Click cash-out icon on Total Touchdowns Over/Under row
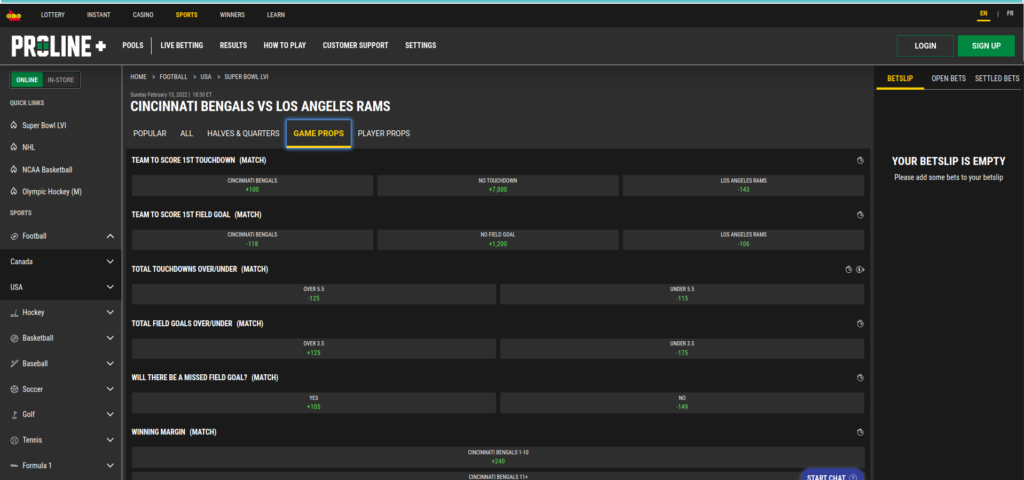This screenshot has width=1024, height=480. (x=860, y=269)
